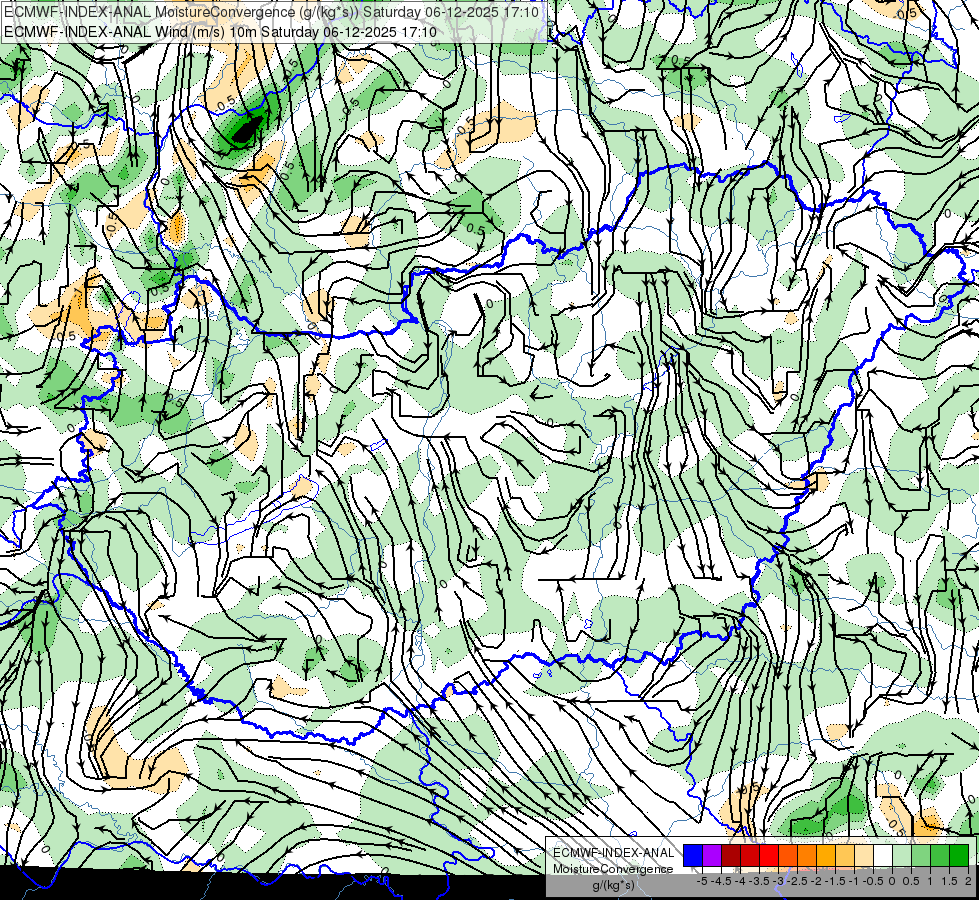Viewport: 979px width, 900px height.
Task: Click the legend label 'ECMWF-INDEX-ANAL'
Action: [x=614, y=853]
